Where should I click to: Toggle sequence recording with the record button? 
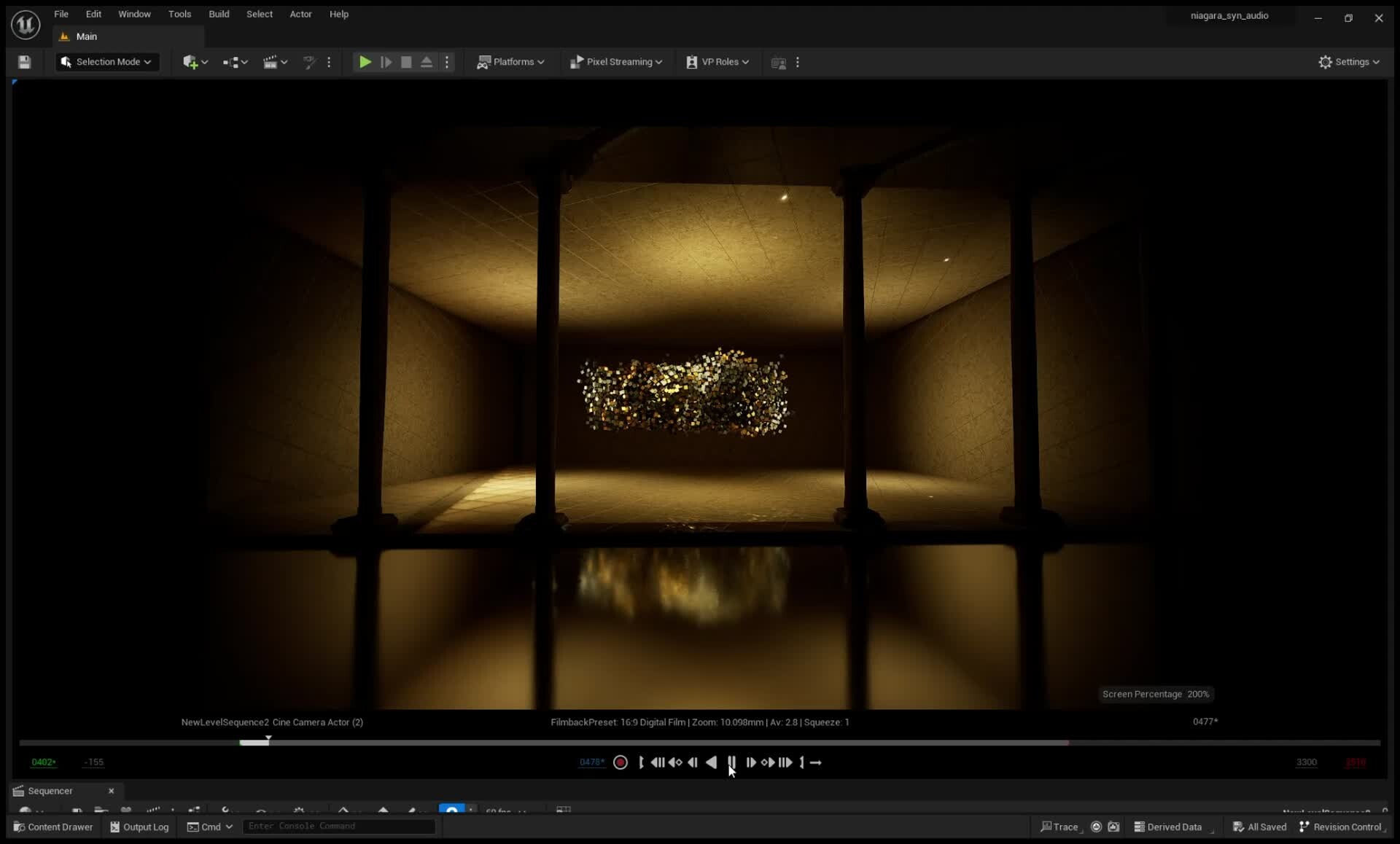621,762
